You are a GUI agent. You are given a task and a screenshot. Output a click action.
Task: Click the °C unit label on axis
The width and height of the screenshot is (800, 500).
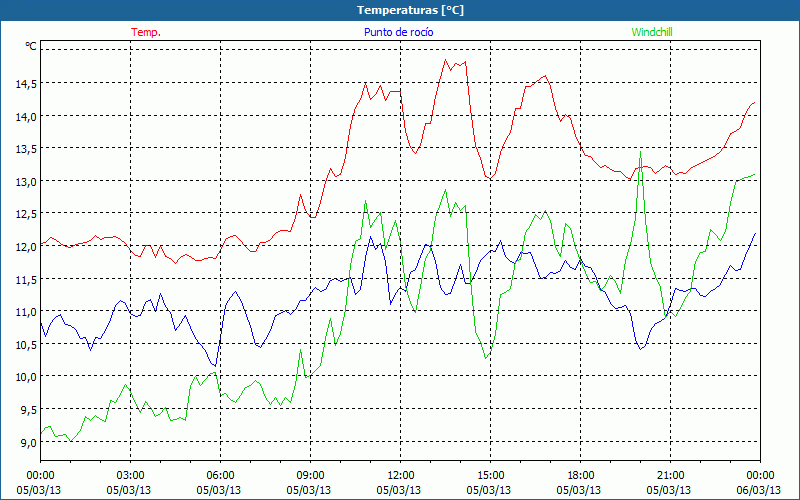31,46
